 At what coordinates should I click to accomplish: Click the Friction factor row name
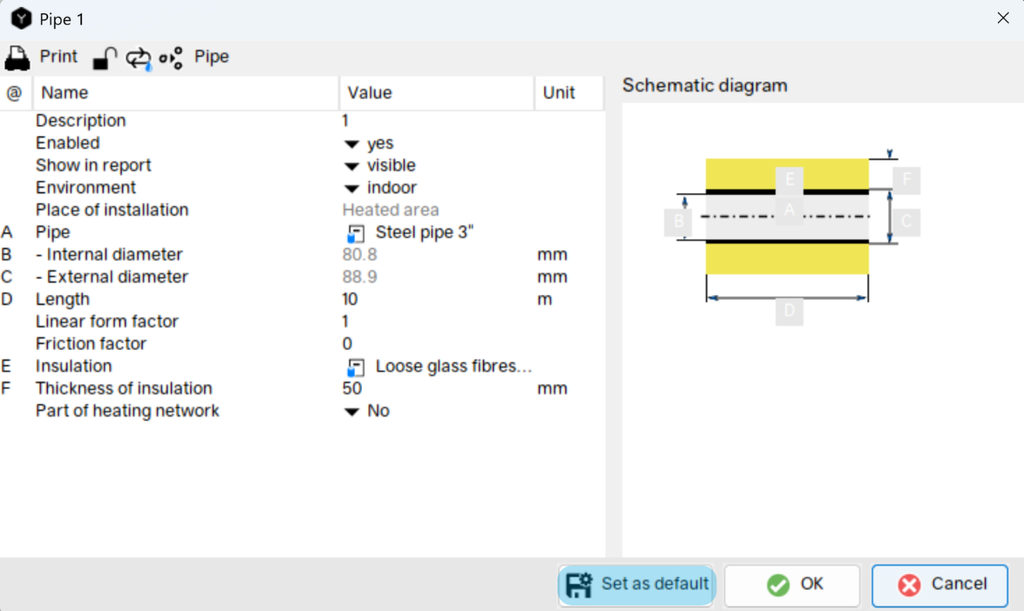[x=91, y=344]
